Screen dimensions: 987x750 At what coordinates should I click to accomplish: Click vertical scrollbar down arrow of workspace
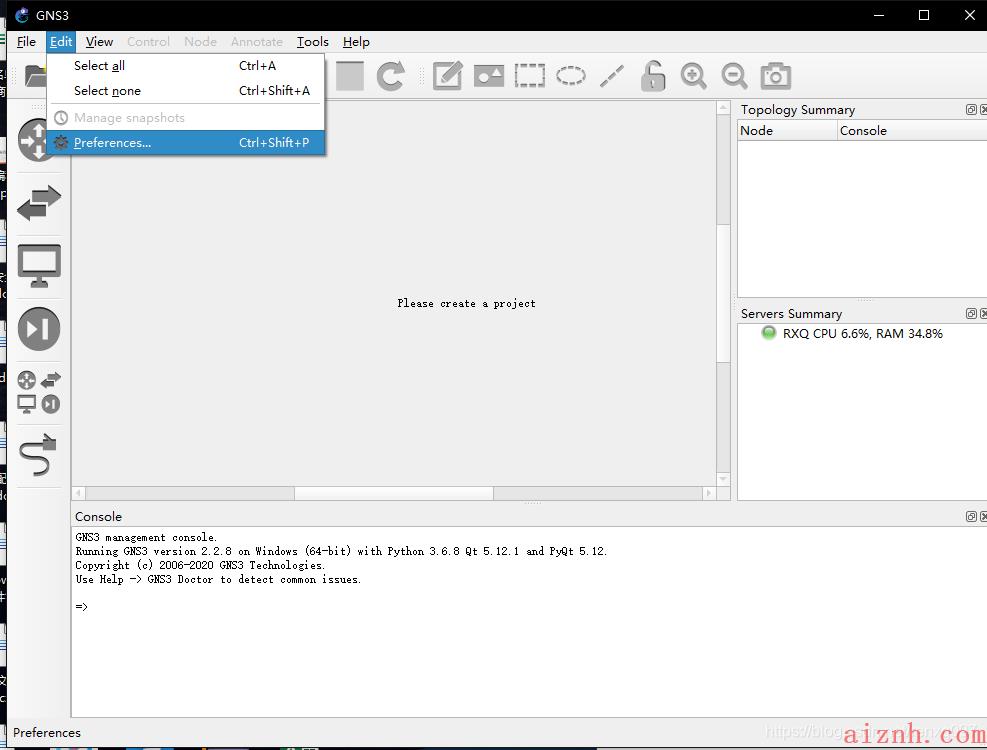coord(723,479)
